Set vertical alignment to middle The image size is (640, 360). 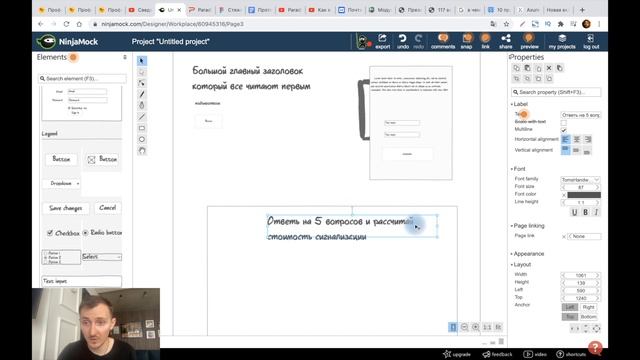tap(576, 151)
